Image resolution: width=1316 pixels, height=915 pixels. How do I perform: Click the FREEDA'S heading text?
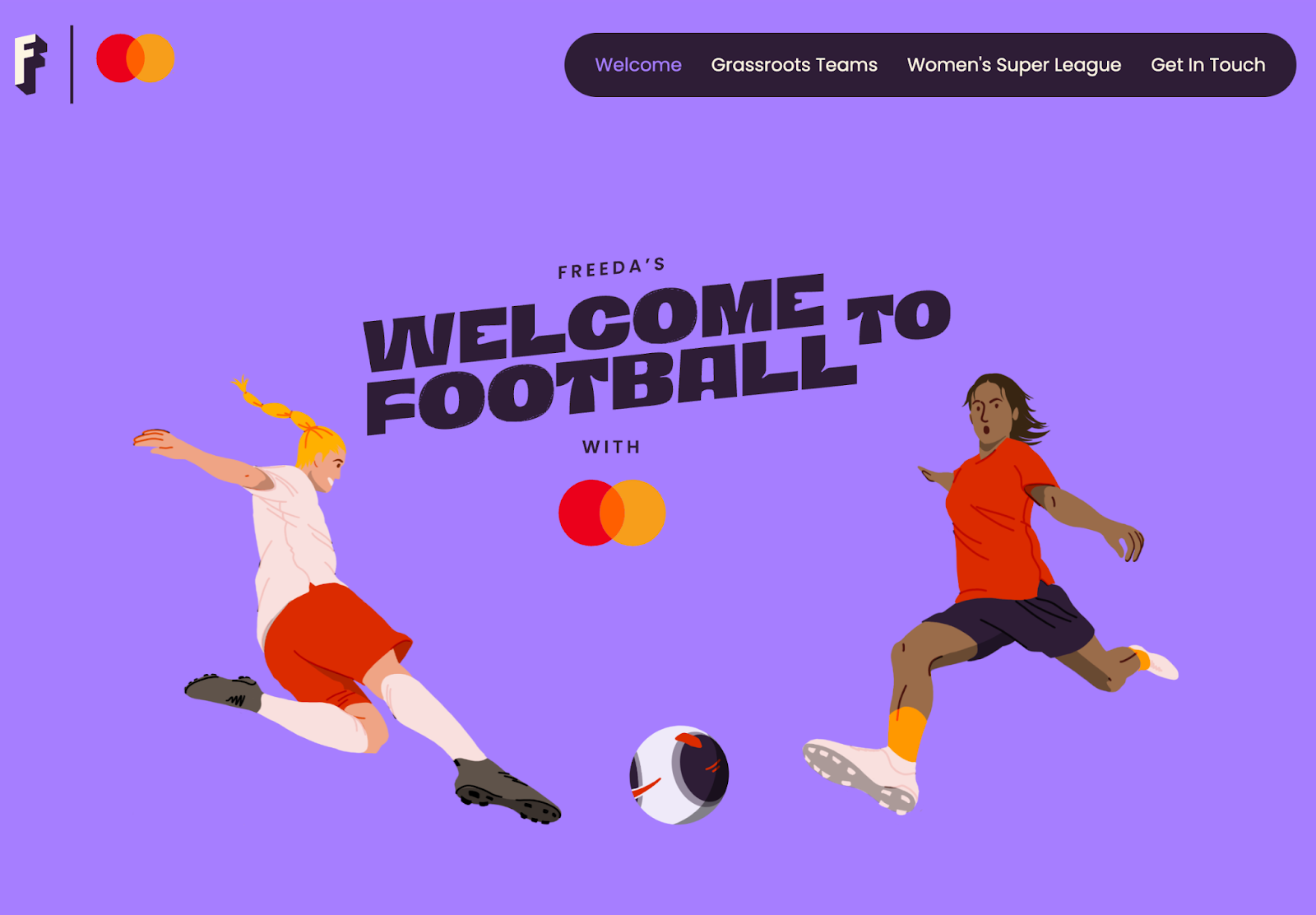coord(611,268)
